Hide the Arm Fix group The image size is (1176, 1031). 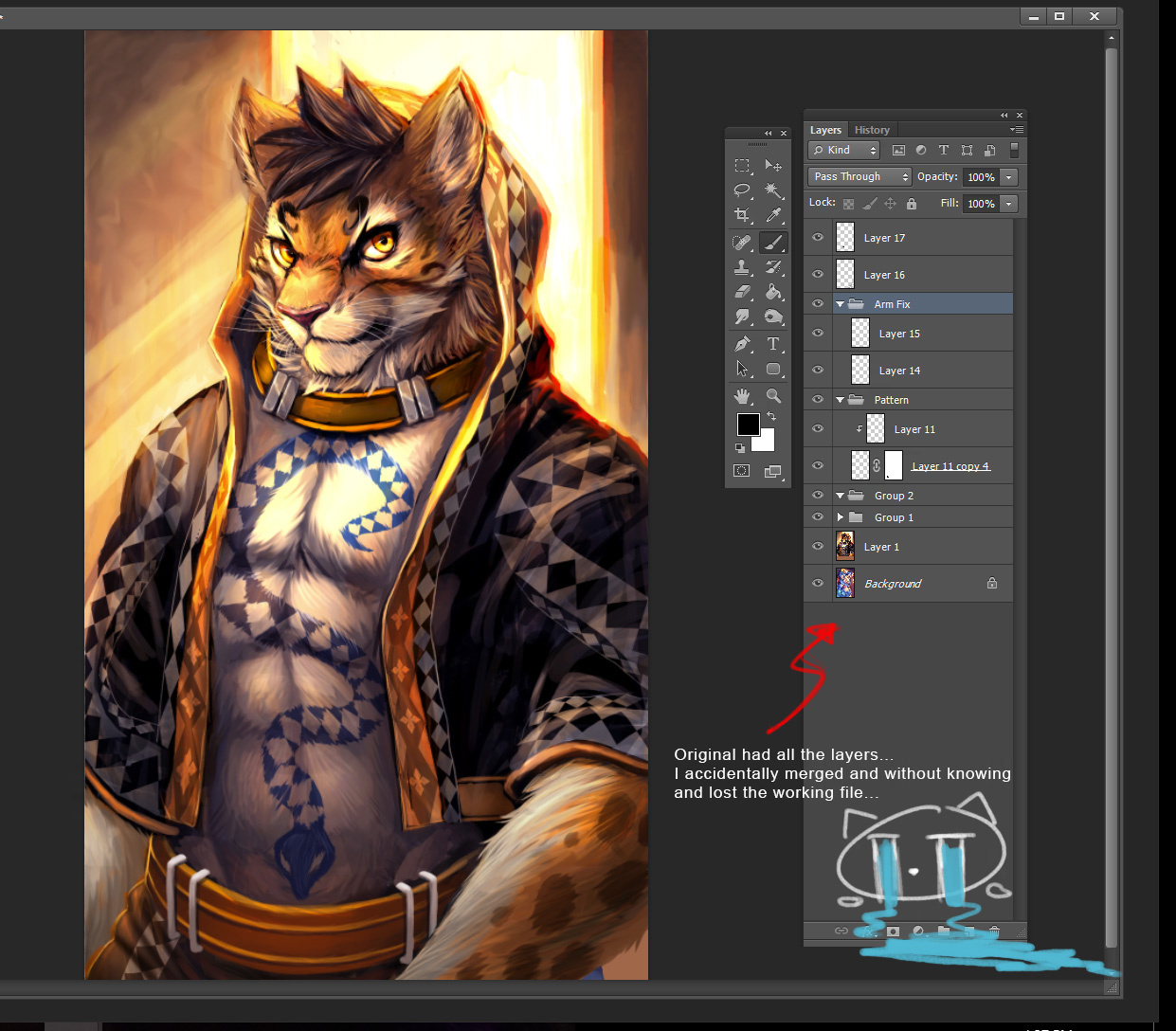818,304
